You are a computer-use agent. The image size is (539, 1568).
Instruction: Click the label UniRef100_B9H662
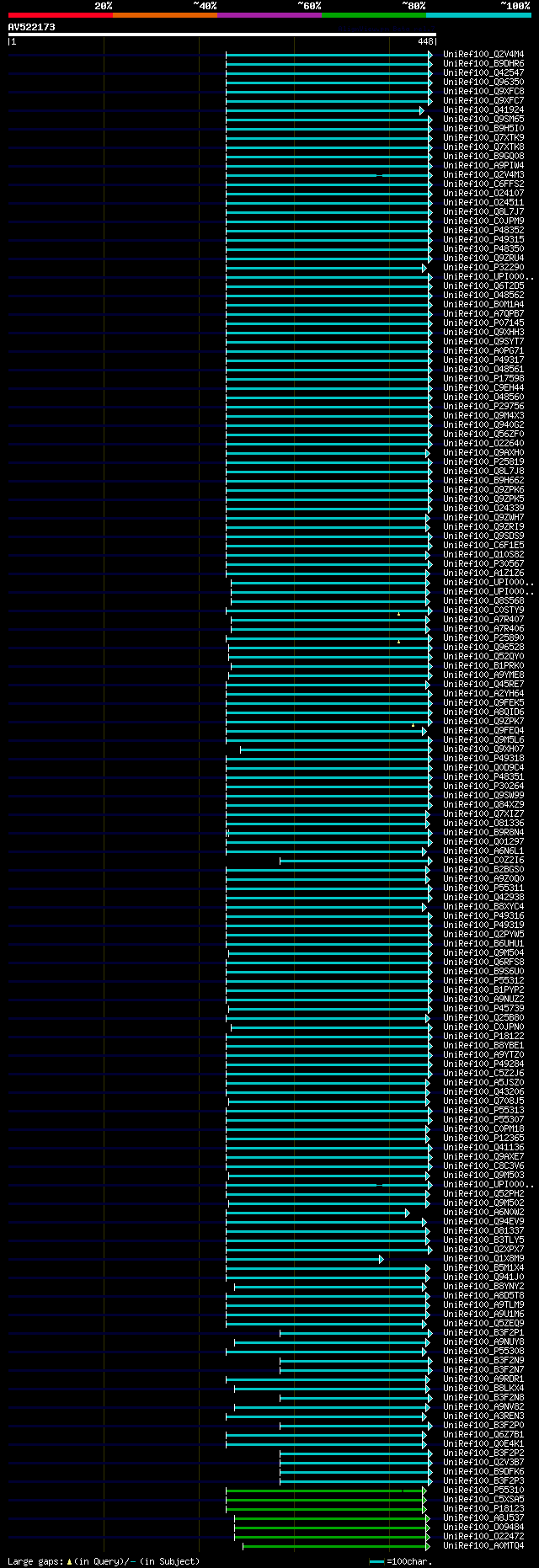tap(483, 481)
